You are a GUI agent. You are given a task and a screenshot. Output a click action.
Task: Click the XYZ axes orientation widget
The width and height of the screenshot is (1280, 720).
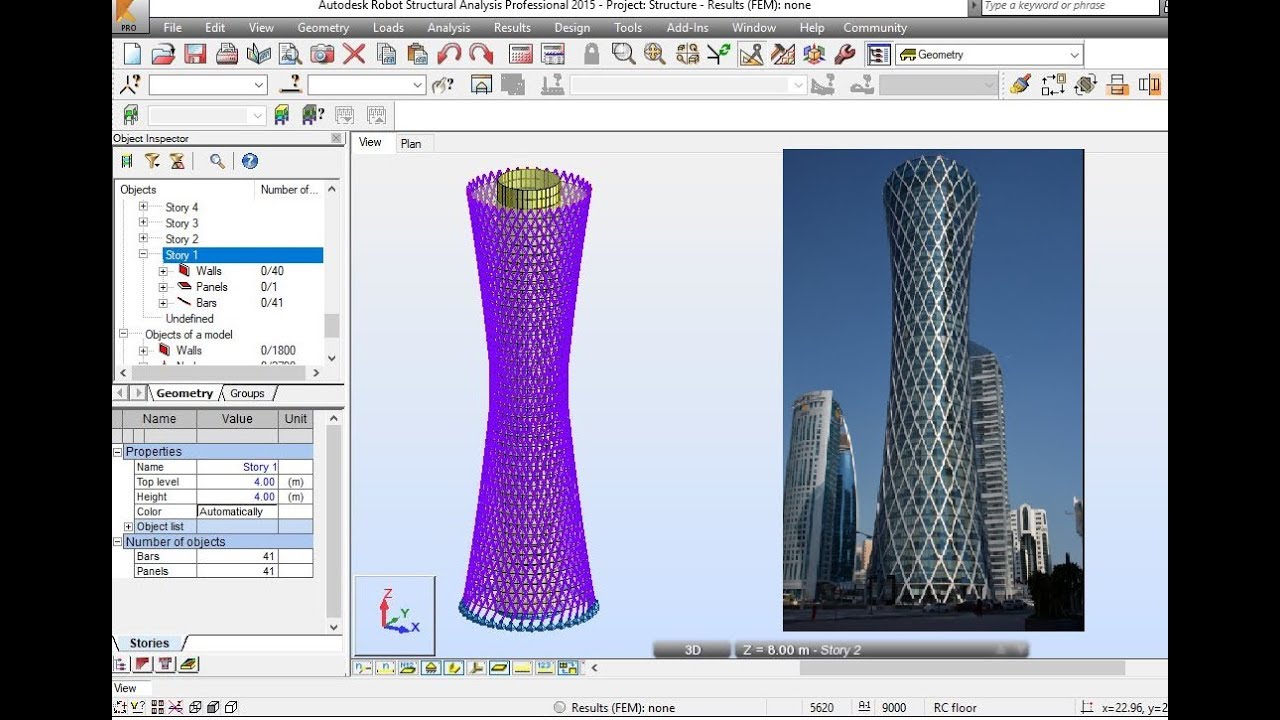[x=395, y=615]
